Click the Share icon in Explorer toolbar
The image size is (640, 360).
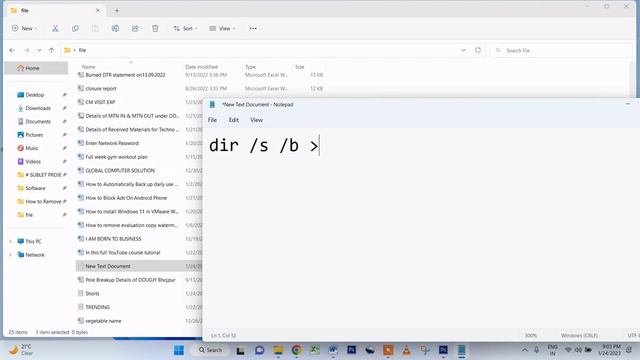click(135, 29)
